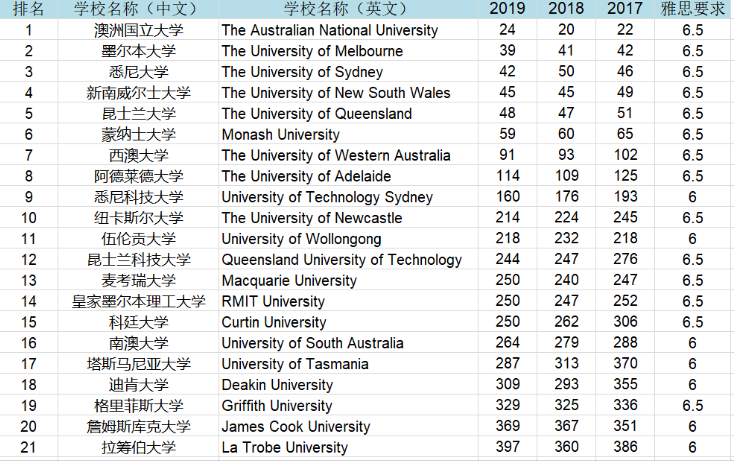Click the 科廷大学 cell
Image resolution: width=734 pixels, height=461 pixels.
coord(139,322)
